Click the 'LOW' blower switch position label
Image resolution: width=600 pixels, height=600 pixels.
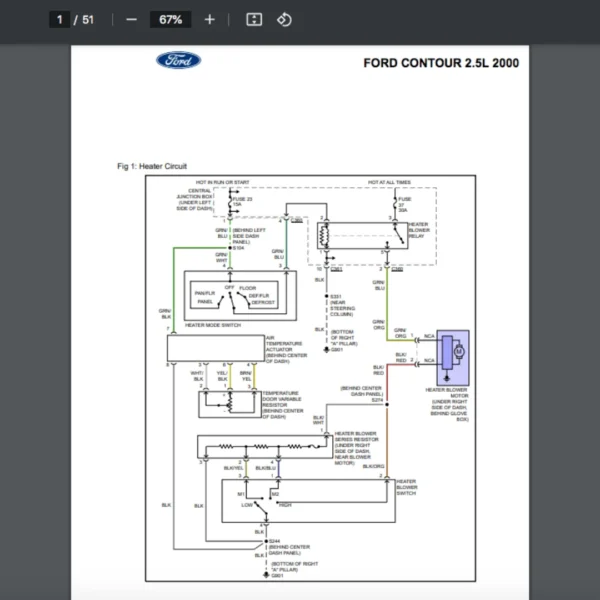coord(247,505)
